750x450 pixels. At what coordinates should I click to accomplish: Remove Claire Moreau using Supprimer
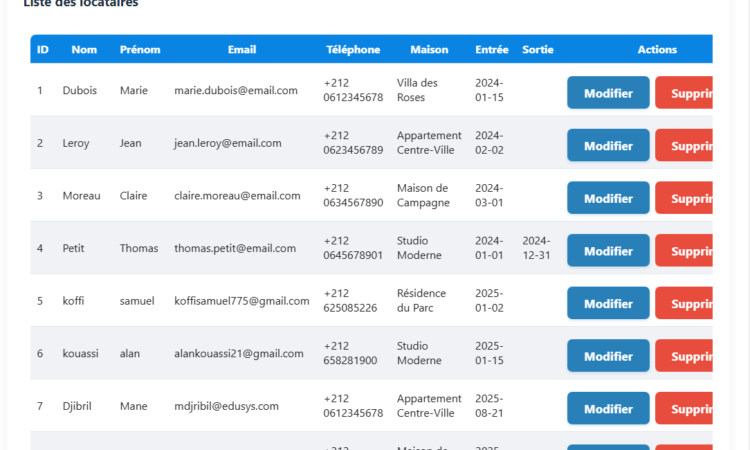coord(685,198)
